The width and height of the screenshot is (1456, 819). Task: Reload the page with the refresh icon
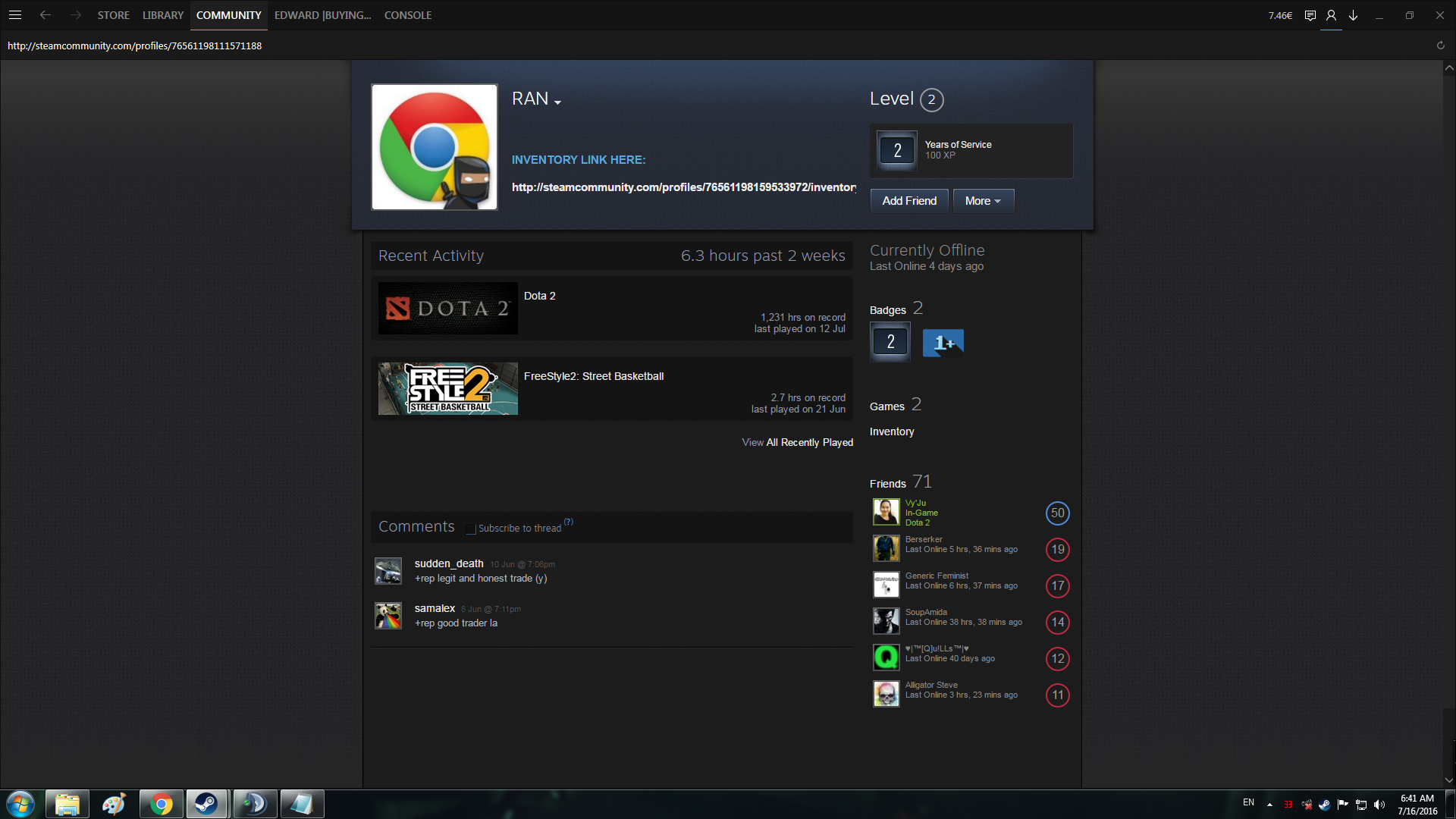[1440, 45]
